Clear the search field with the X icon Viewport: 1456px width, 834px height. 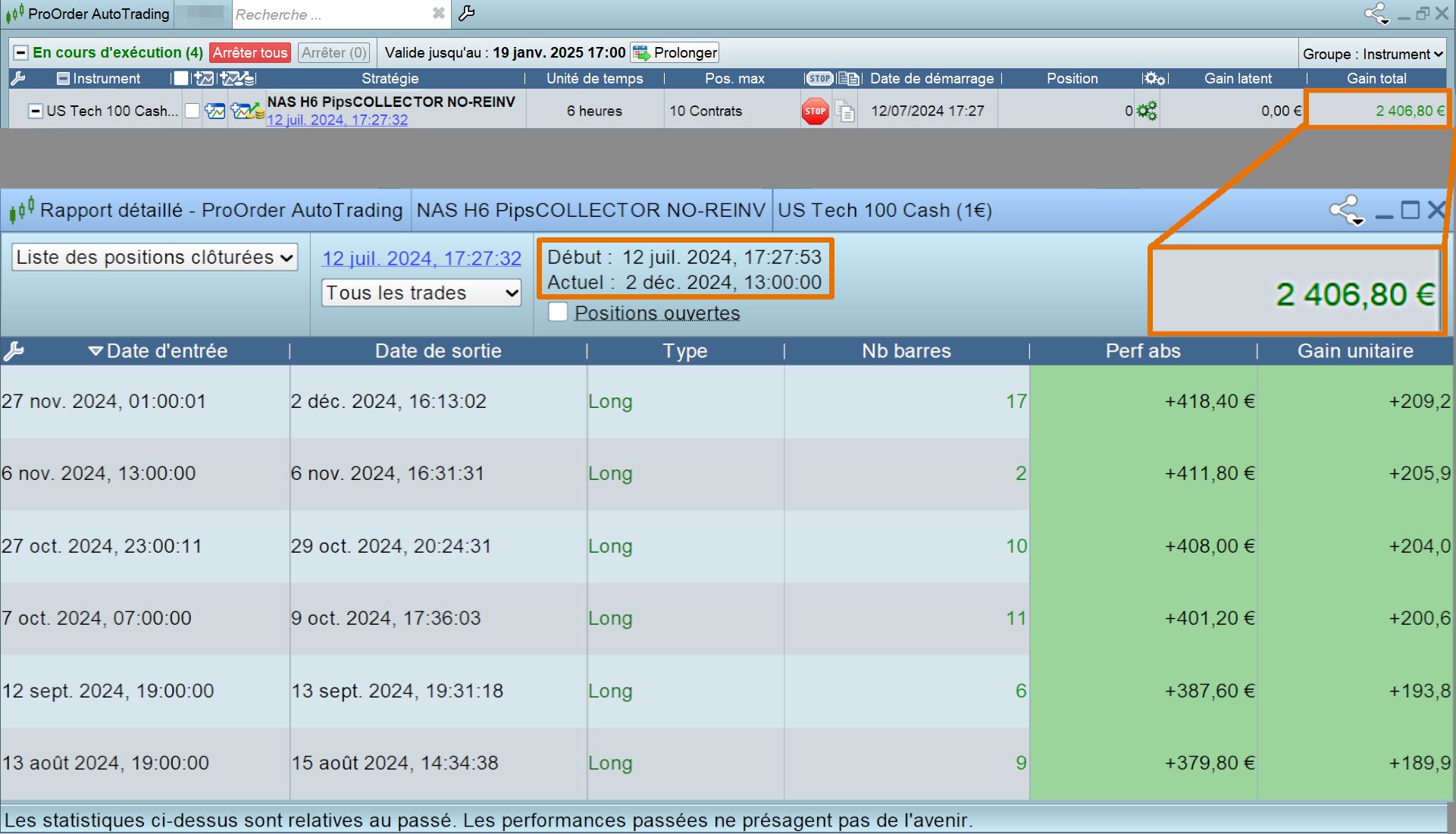point(438,14)
